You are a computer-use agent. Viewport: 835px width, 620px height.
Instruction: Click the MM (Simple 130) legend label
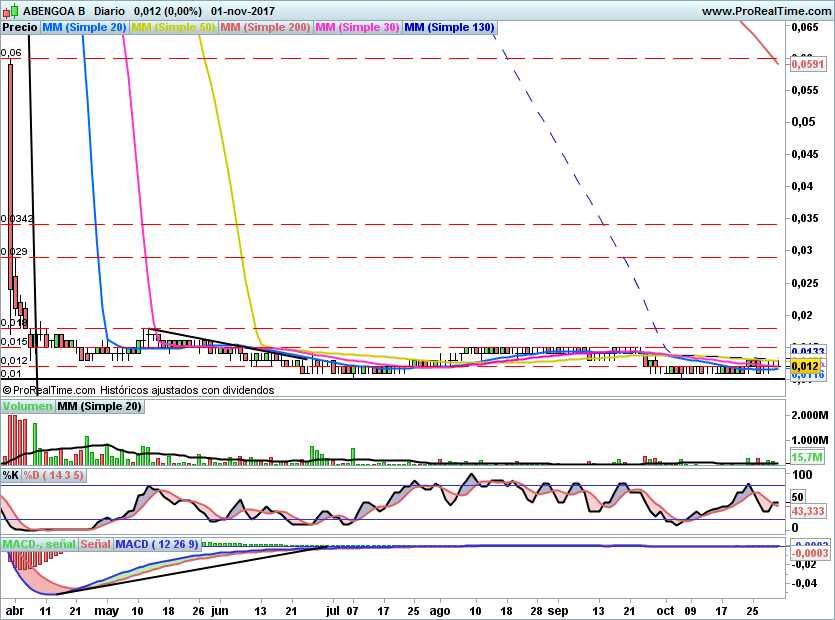point(449,28)
